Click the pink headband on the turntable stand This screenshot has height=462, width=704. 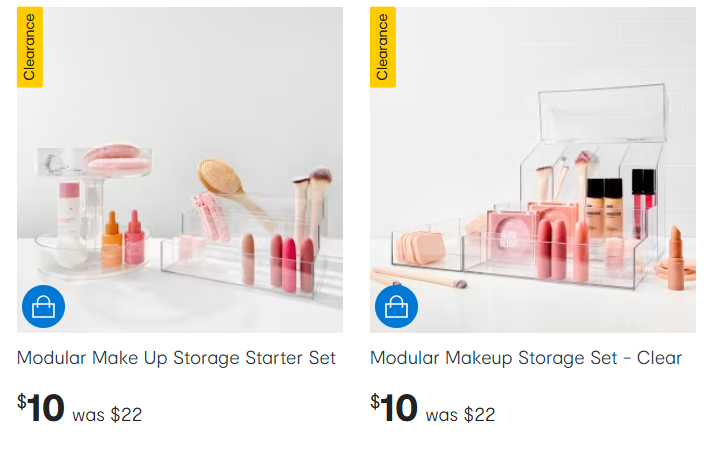pyautogui.click(x=117, y=154)
